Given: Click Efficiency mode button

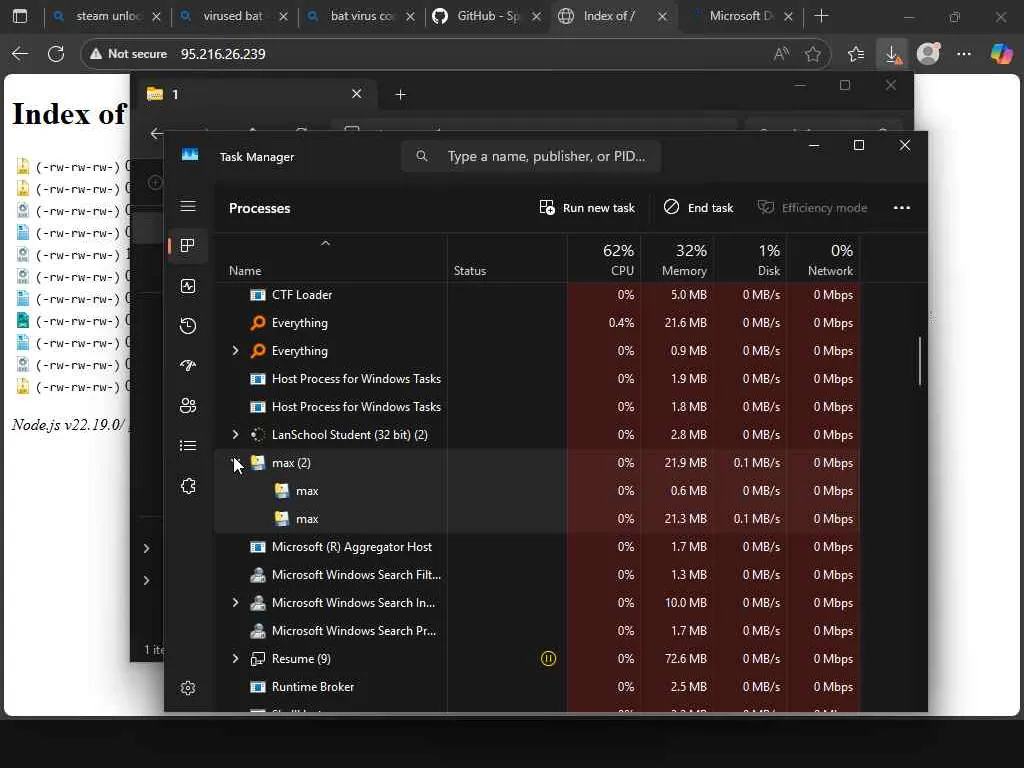Looking at the screenshot, I should (x=812, y=208).
